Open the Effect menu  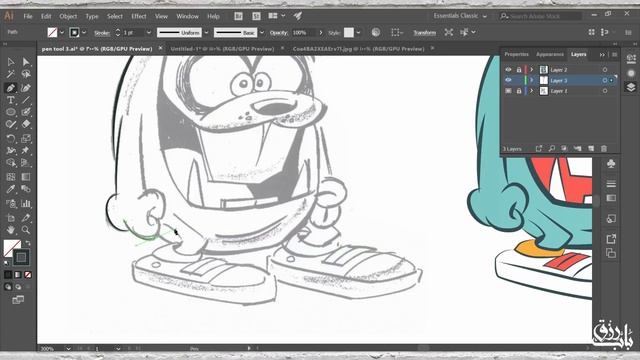click(x=139, y=16)
